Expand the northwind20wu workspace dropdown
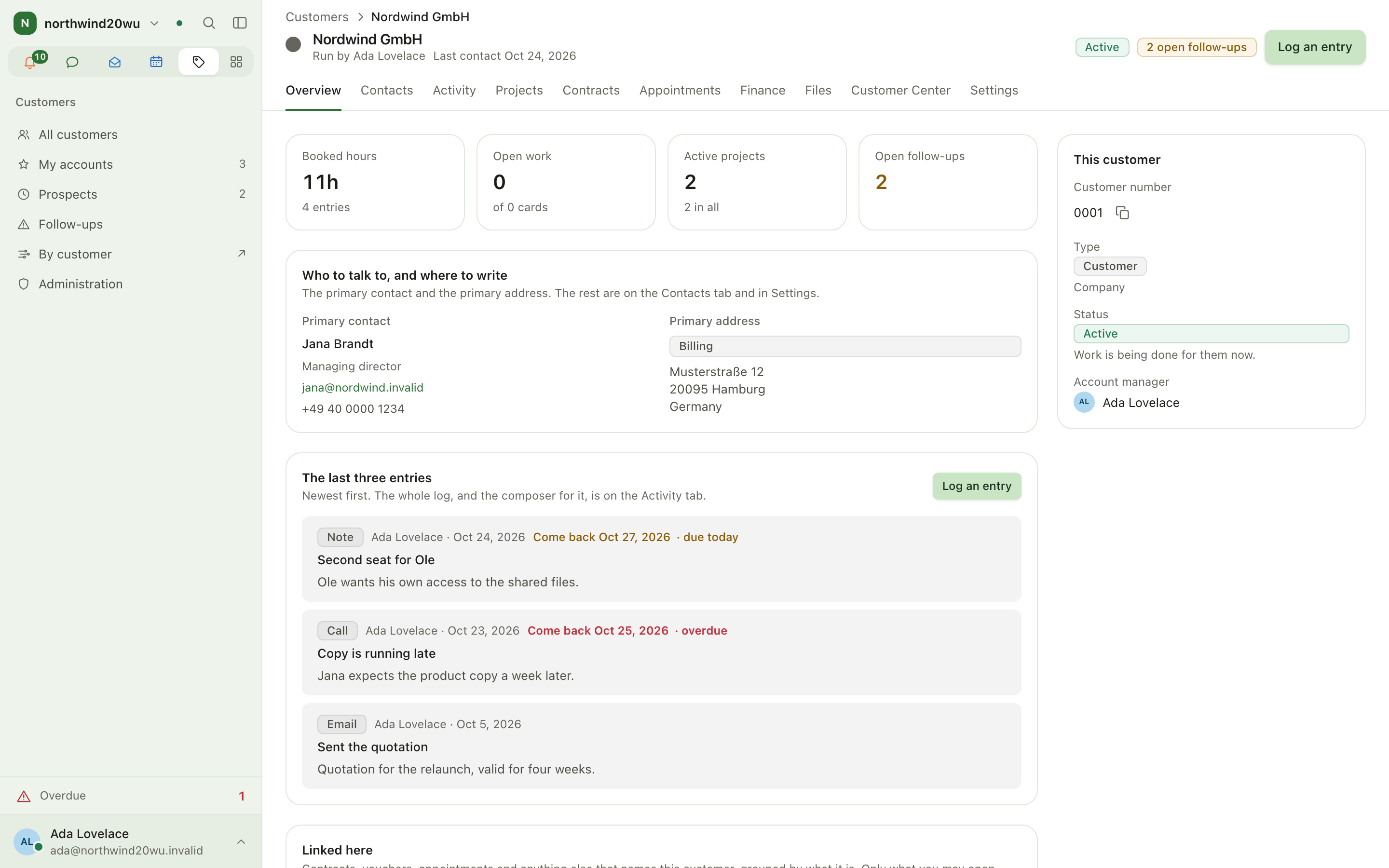 [154, 24]
